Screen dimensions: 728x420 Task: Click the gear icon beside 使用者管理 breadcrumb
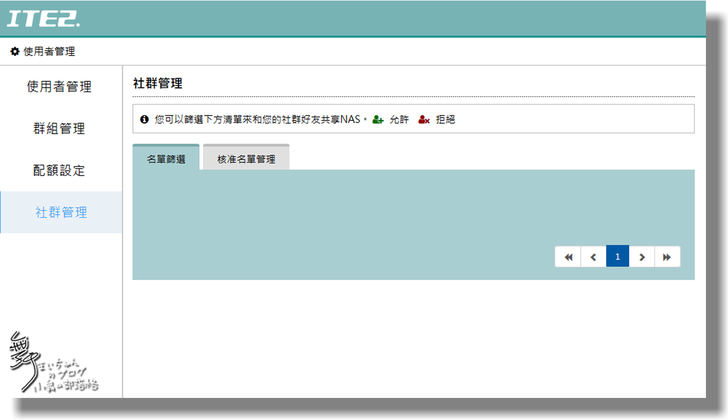(x=15, y=52)
